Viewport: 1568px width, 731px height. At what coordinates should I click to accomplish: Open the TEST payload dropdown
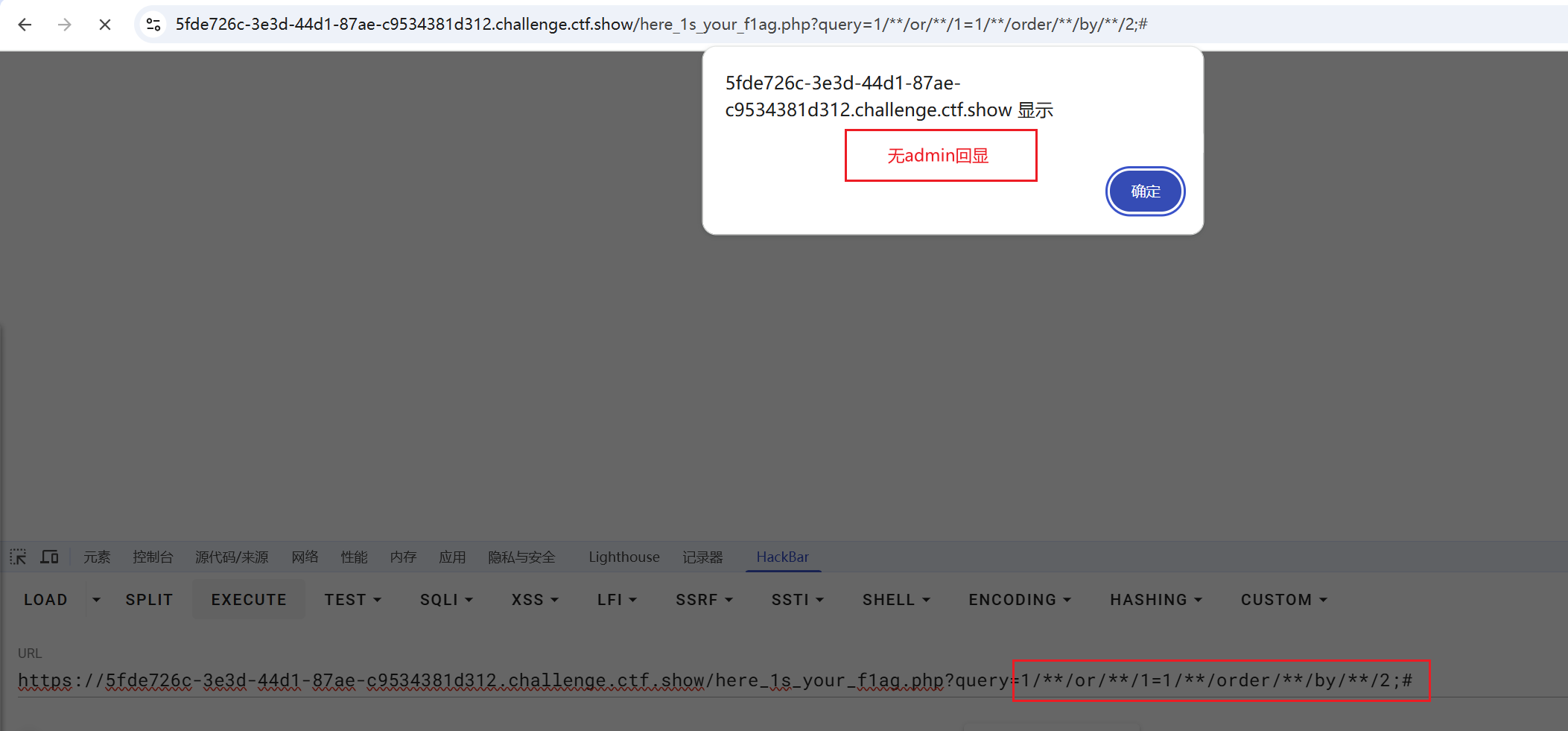pyautogui.click(x=352, y=599)
